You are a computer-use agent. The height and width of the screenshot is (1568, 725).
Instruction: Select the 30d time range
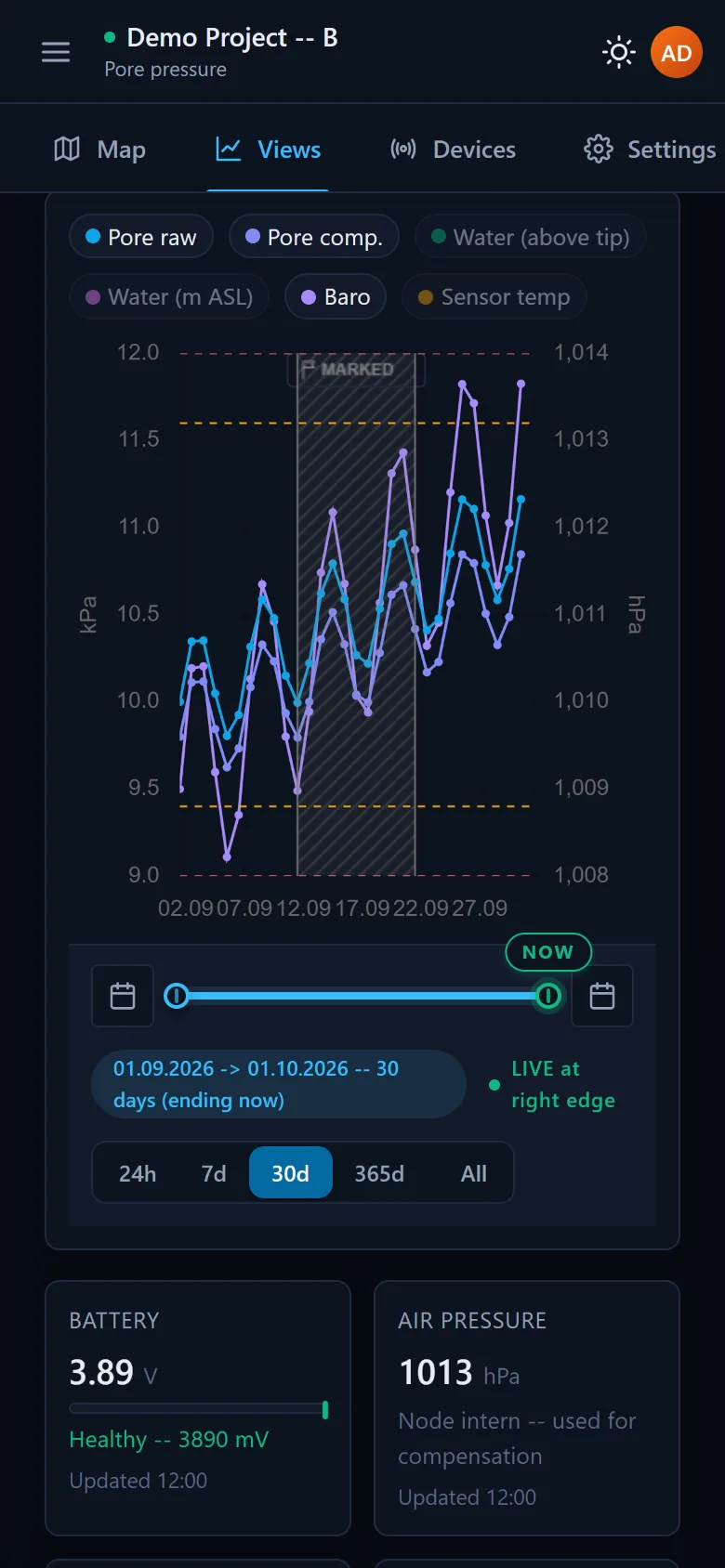pyautogui.click(x=290, y=1173)
